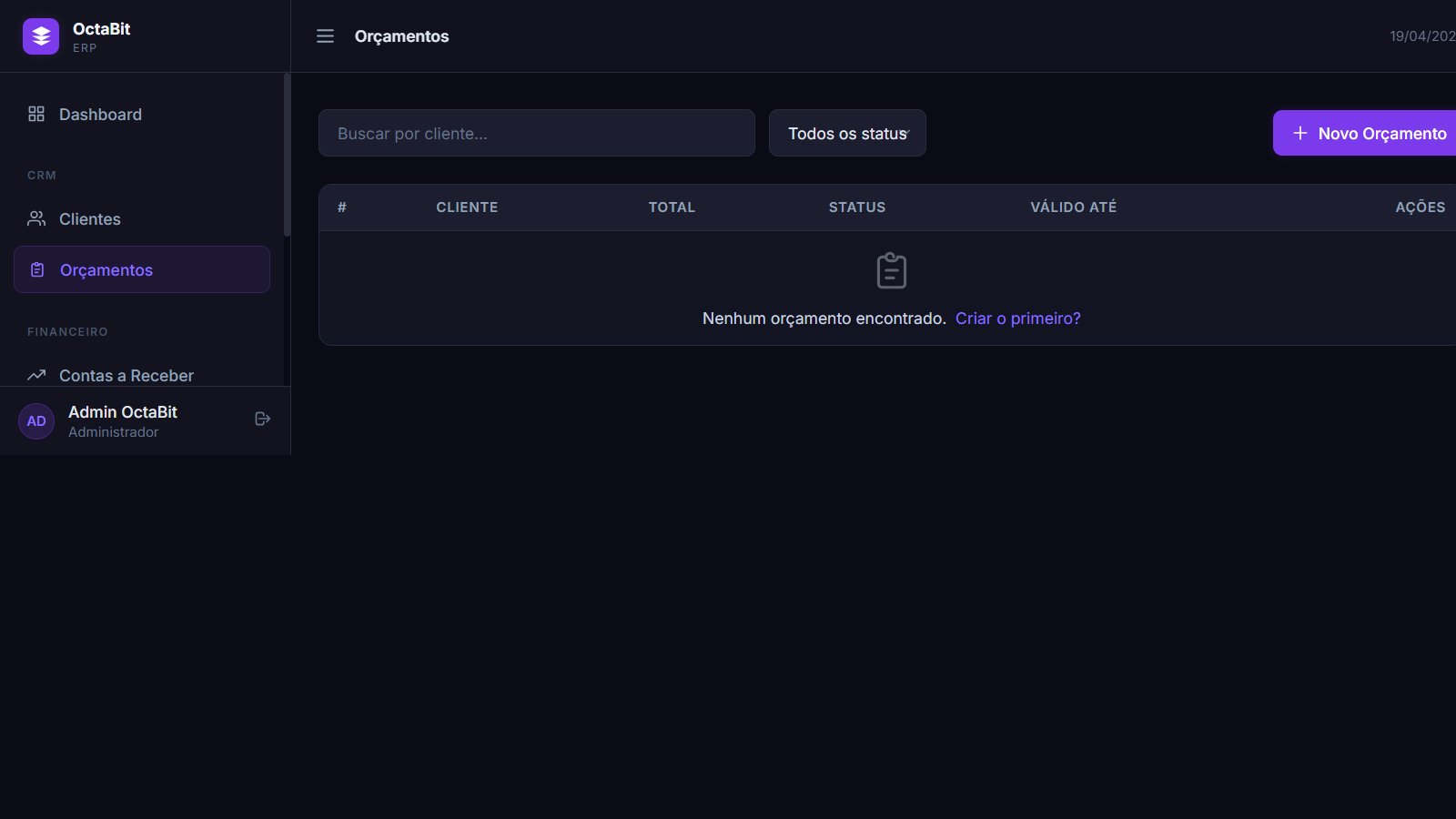1456x819 pixels.
Task: Click the Contas a Receber trend icon
Action: pyautogui.click(x=36, y=375)
